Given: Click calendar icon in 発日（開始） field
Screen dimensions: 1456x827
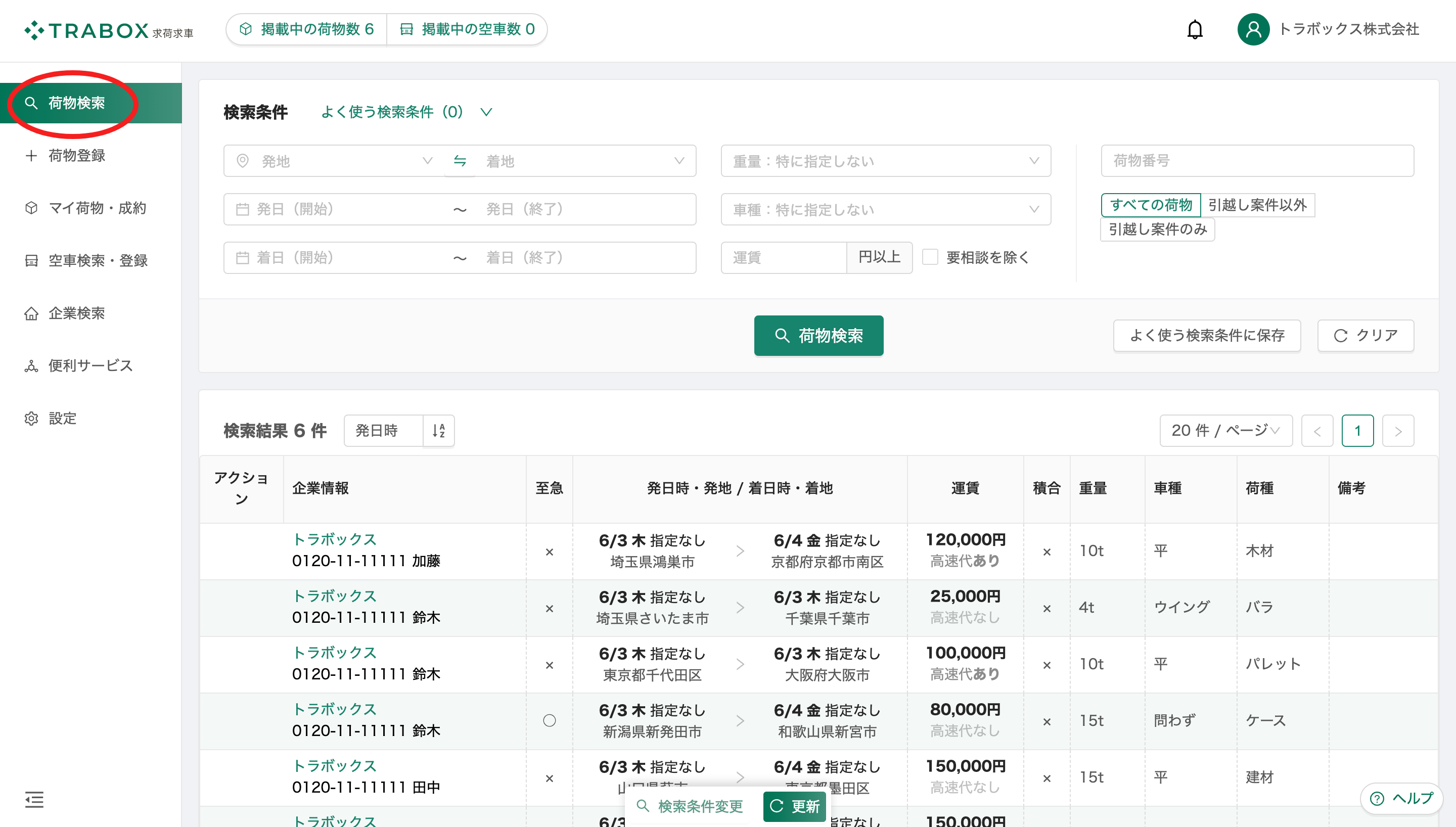Looking at the screenshot, I should 243,210.
